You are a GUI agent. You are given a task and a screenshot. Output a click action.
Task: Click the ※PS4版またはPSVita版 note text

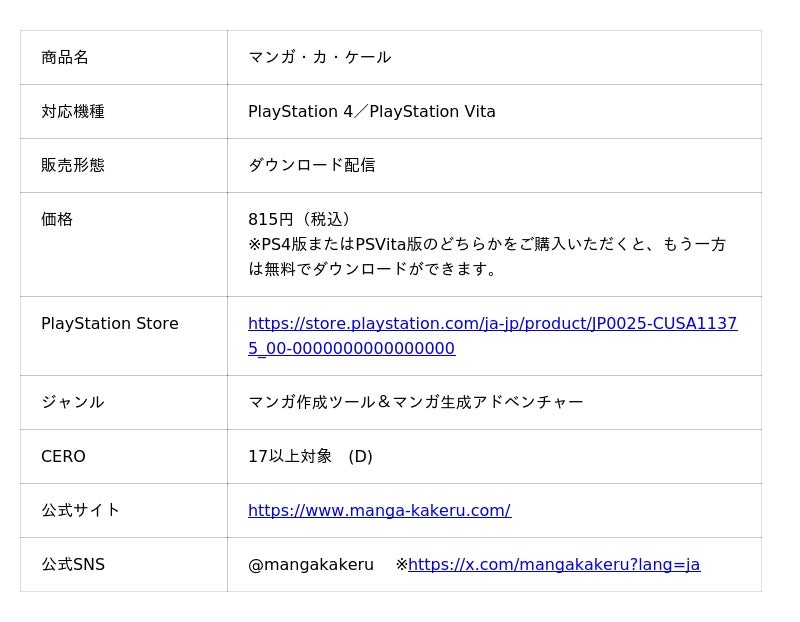coord(486,245)
